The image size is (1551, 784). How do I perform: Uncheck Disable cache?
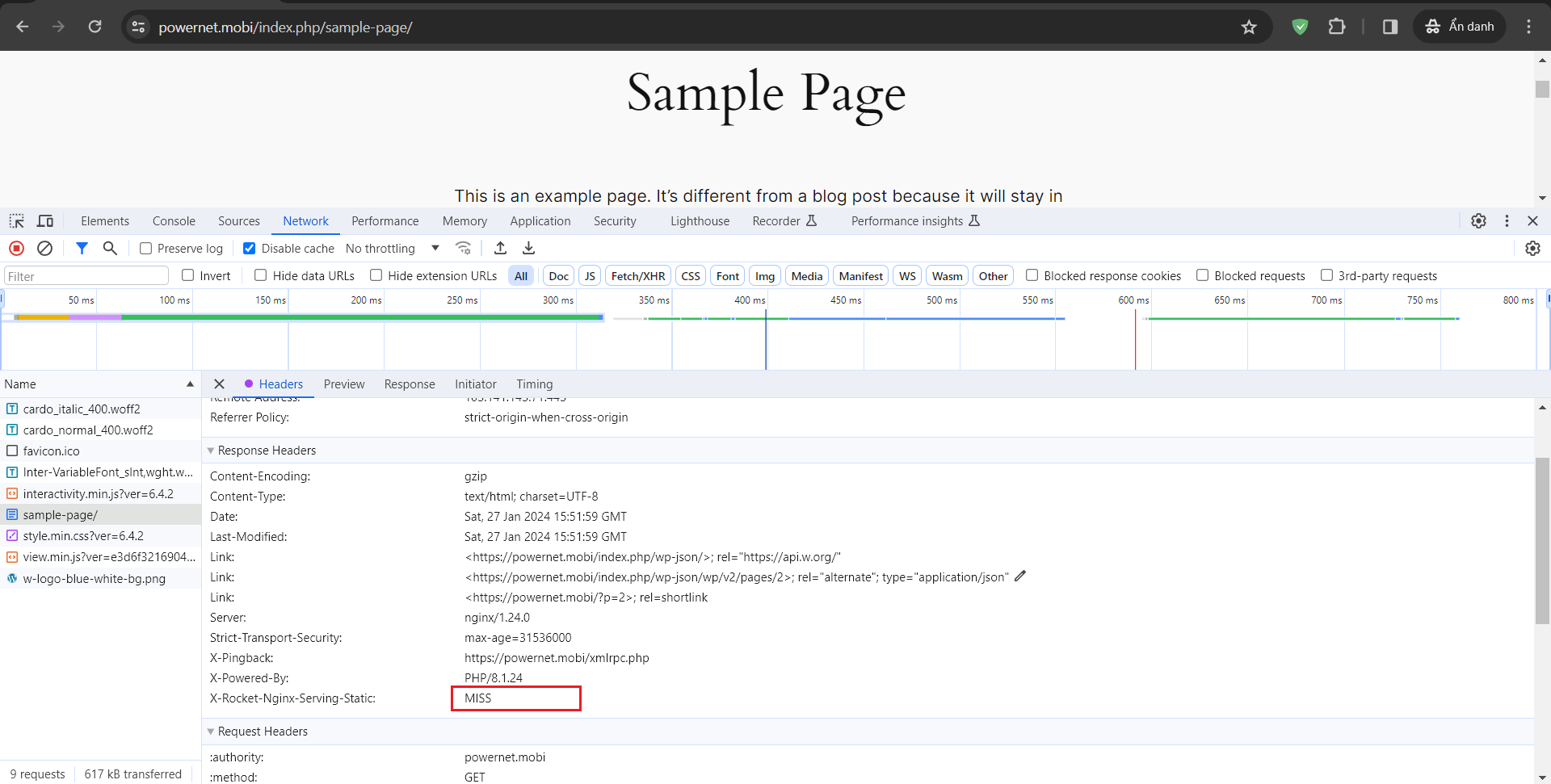click(x=250, y=249)
